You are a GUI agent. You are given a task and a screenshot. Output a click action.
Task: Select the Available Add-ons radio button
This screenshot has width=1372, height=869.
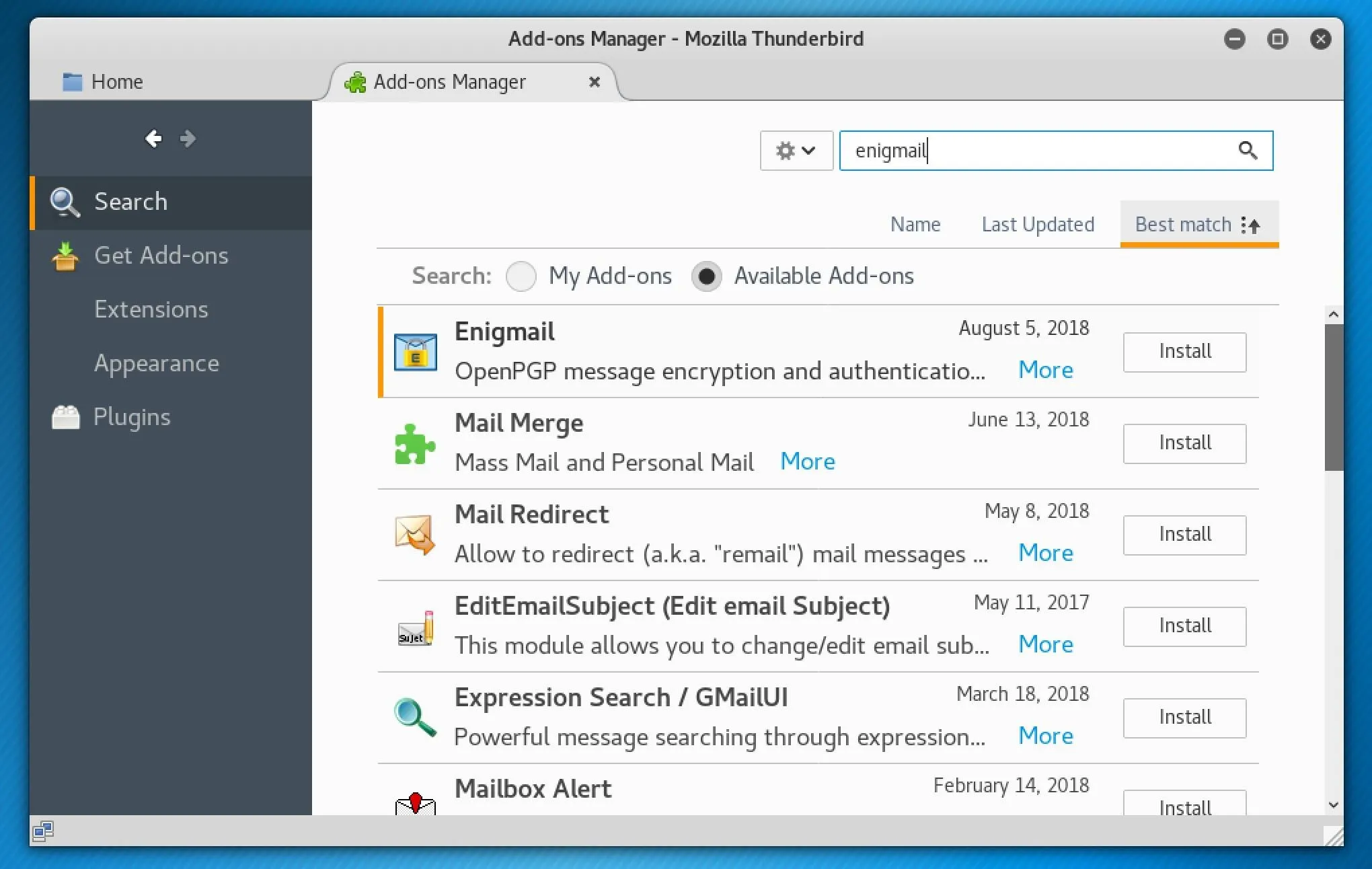click(706, 276)
